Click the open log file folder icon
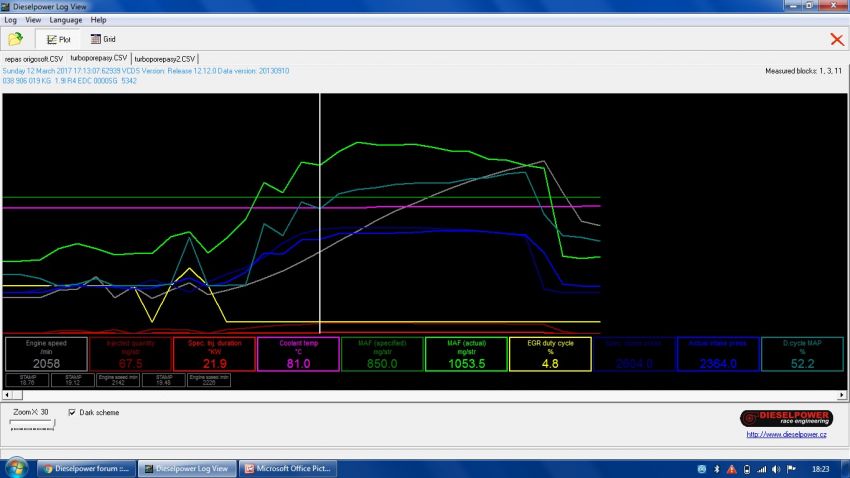 [15, 39]
